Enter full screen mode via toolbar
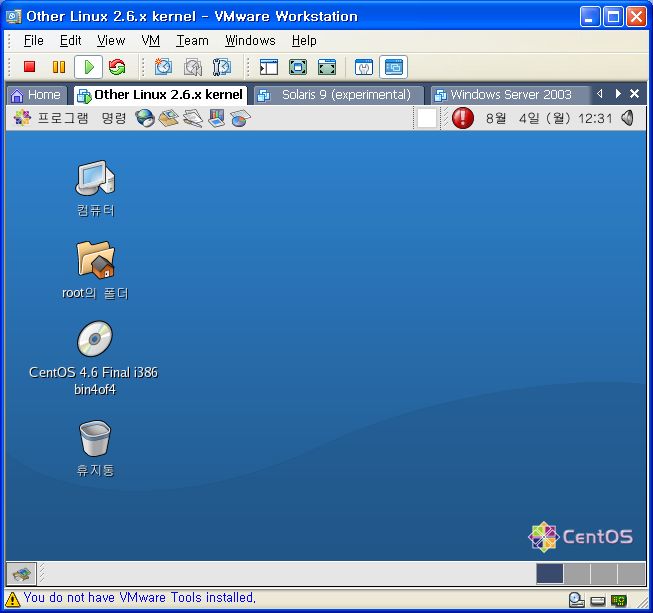 pyautogui.click(x=298, y=67)
